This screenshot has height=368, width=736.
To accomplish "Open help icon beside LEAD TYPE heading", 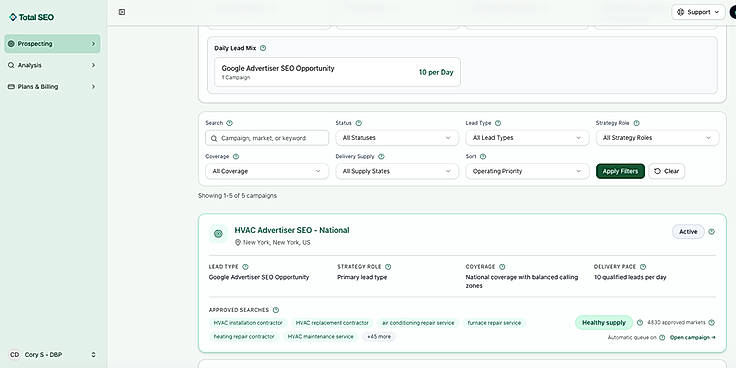I will tap(245, 267).
